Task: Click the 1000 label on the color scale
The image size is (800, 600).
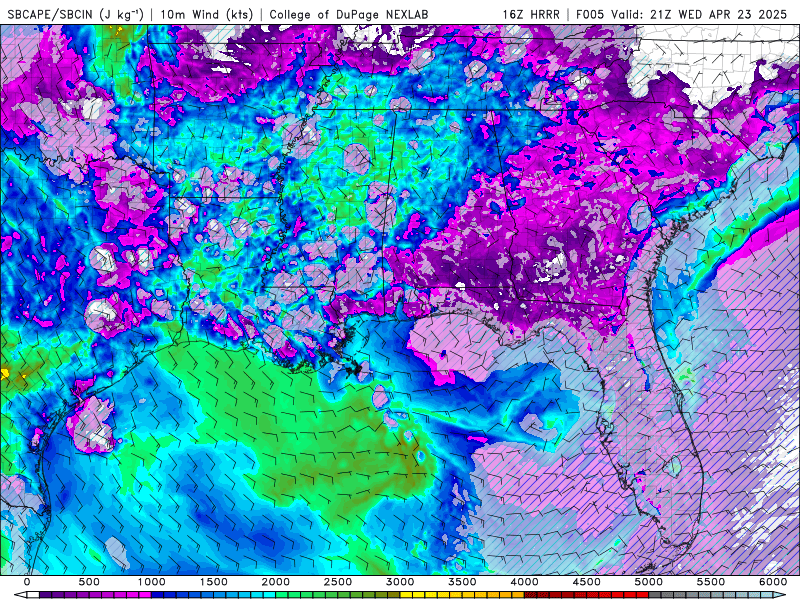Action: [x=151, y=582]
